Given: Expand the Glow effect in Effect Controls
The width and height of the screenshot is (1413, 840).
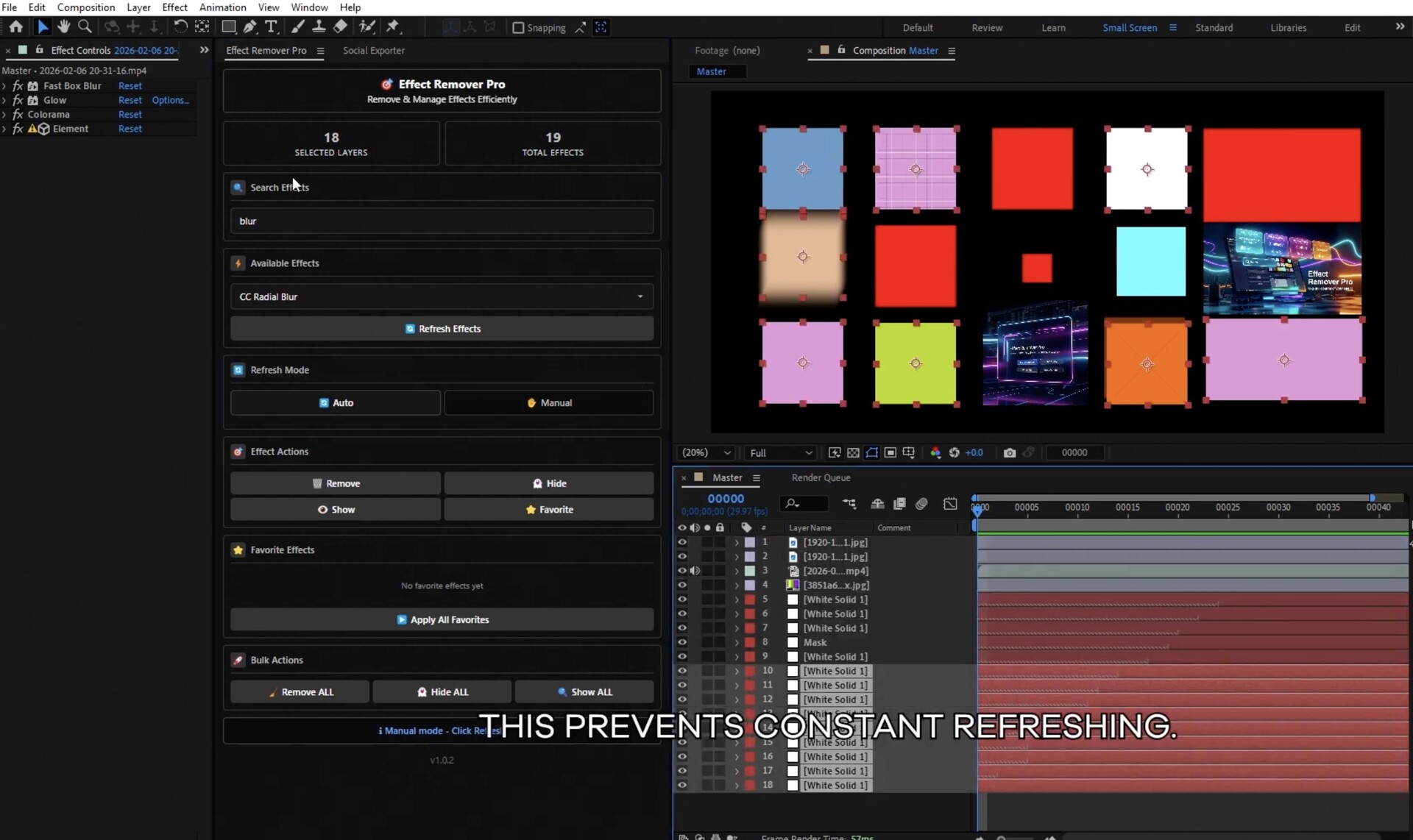Looking at the screenshot, I should click(x=6, y=100).
